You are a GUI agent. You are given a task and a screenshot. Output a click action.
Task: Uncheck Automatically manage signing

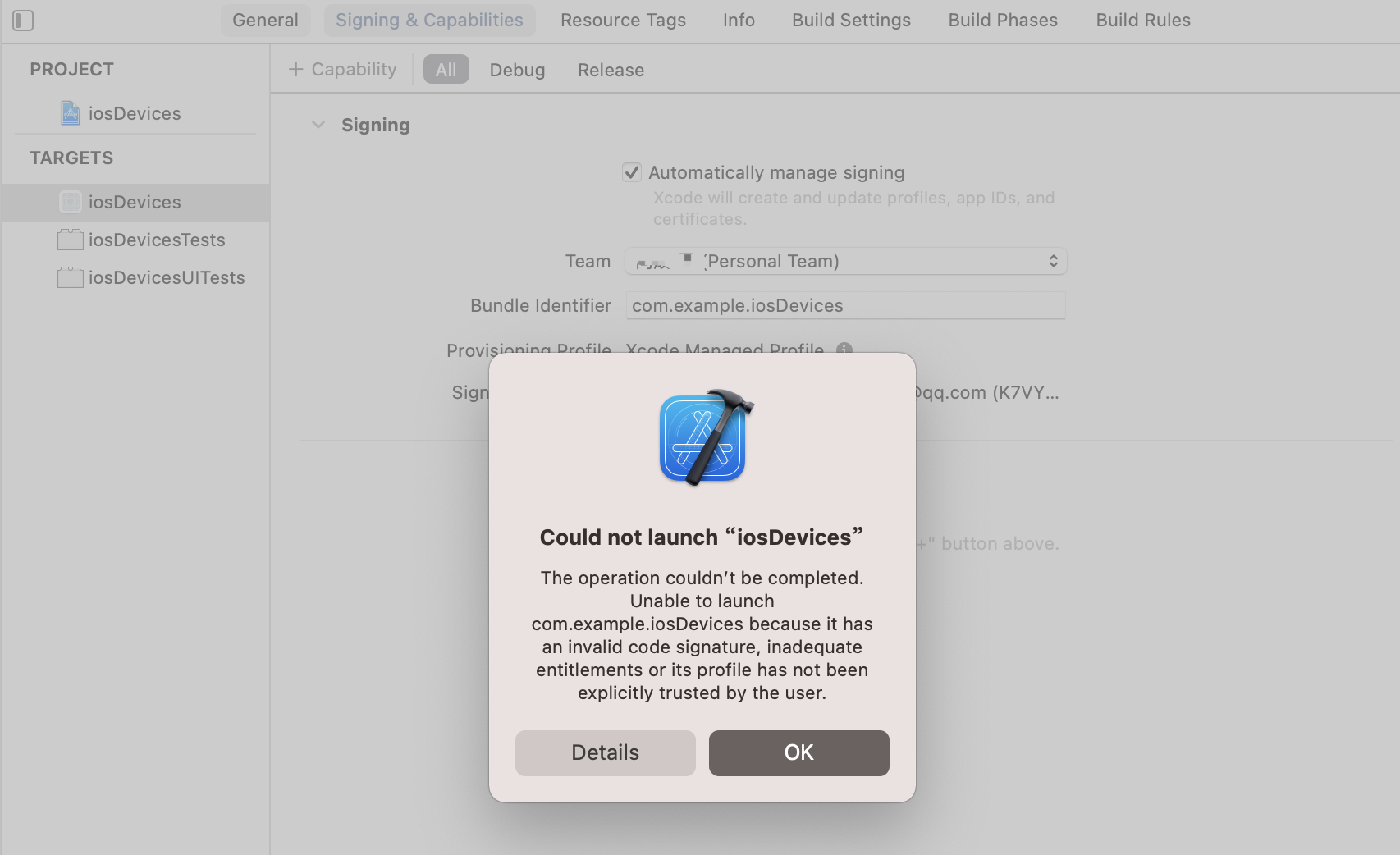632,172
